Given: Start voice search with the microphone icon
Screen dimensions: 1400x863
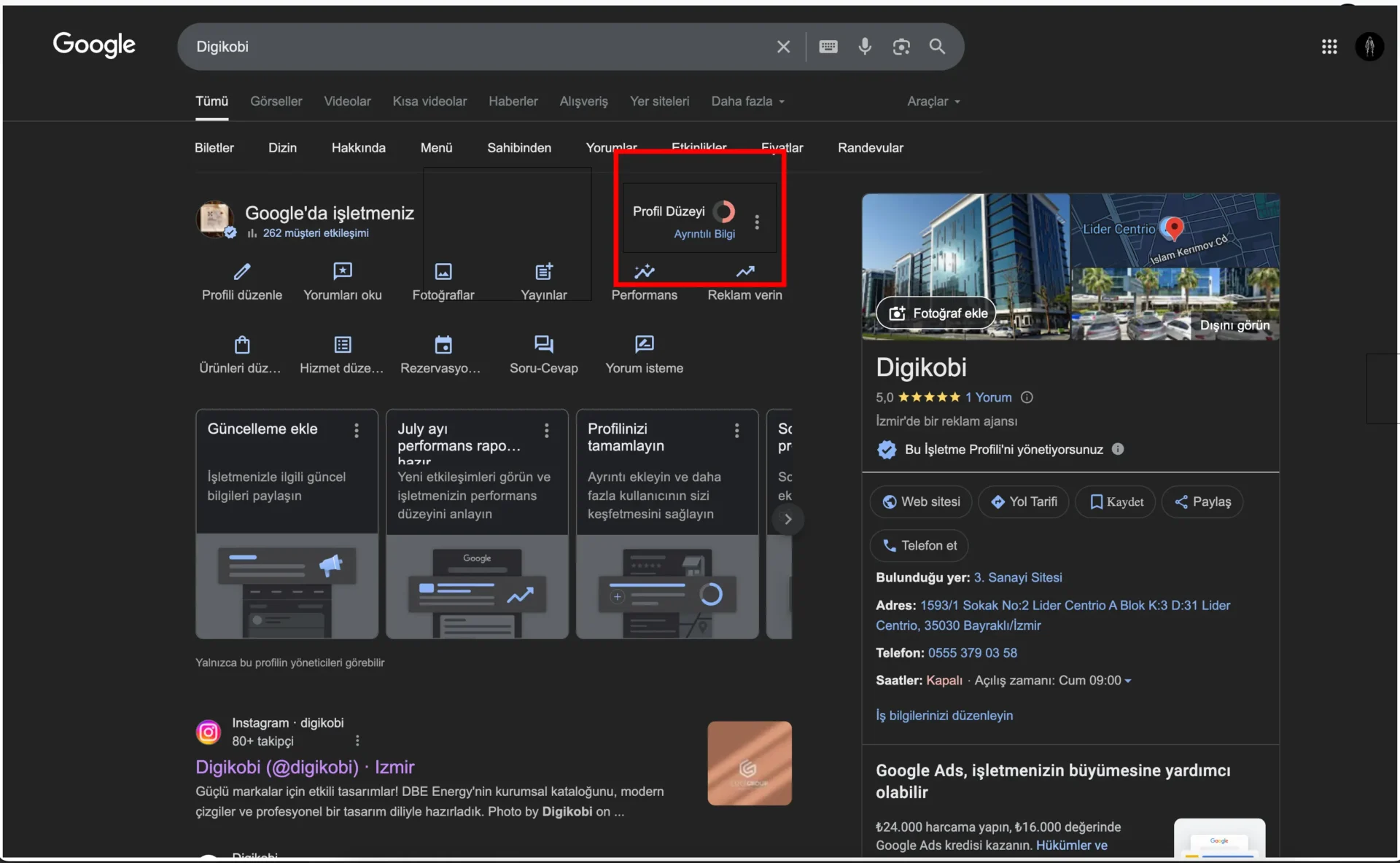Looking at the screenshot, I should pyautogui.click(x=865, y=47).
